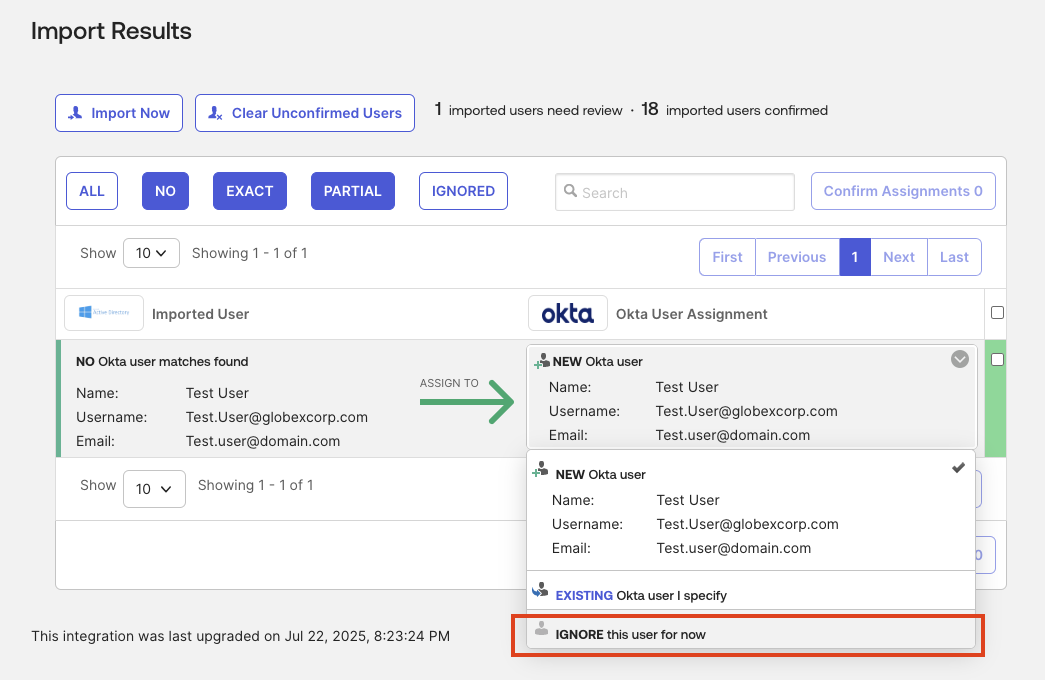Viewport: 1045px width, 680px height.
Task: Open the top Show rows dropdown
Action: [151, 253]
